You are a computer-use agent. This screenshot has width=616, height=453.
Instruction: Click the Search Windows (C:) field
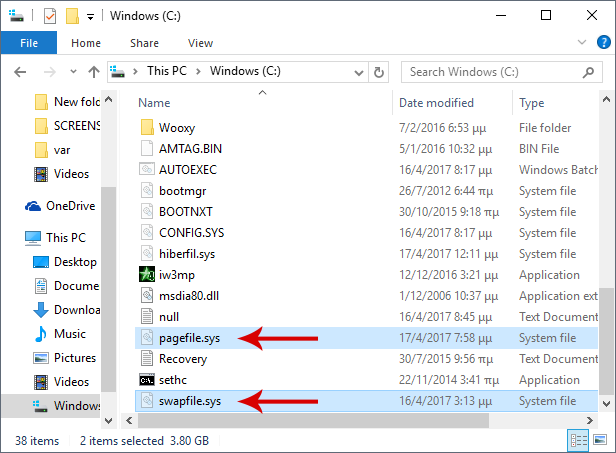(x=501, y=72)
